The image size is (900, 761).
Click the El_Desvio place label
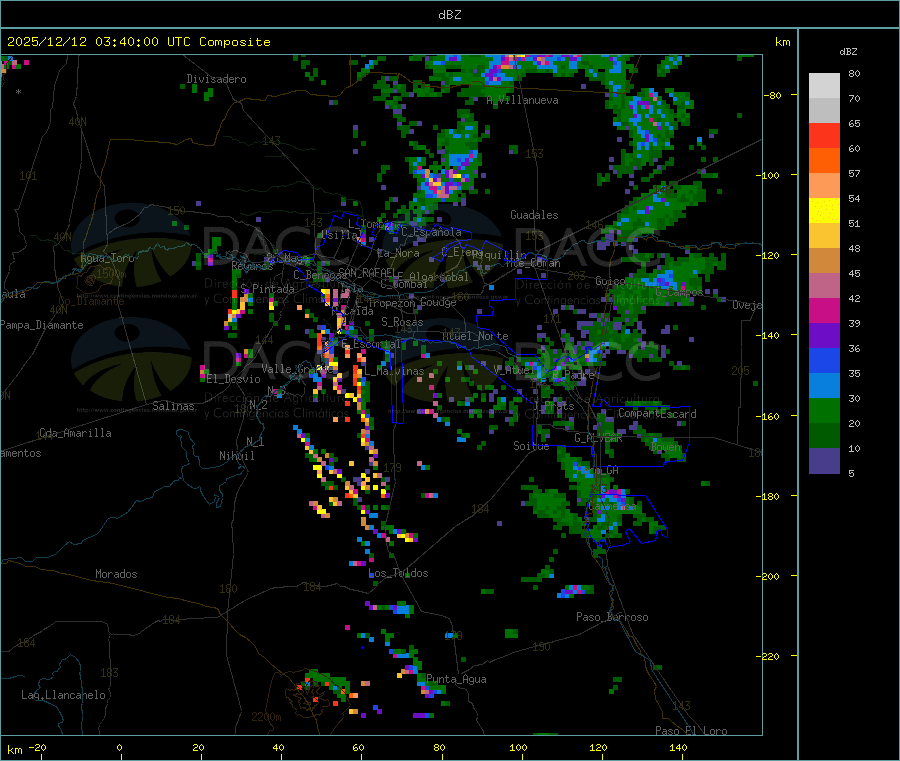tap(233, 379)
